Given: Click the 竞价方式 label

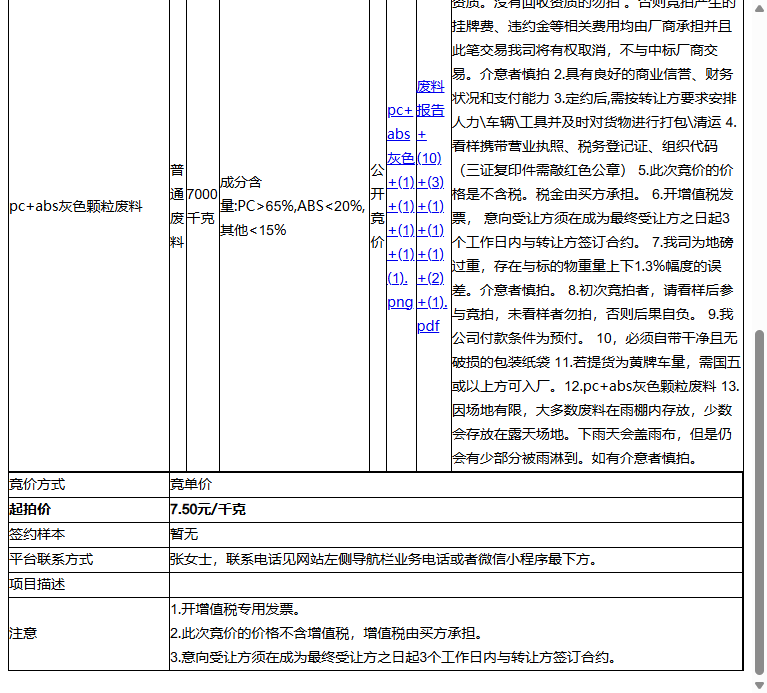Looking at the screenshot, I should [x=37, y=484].
